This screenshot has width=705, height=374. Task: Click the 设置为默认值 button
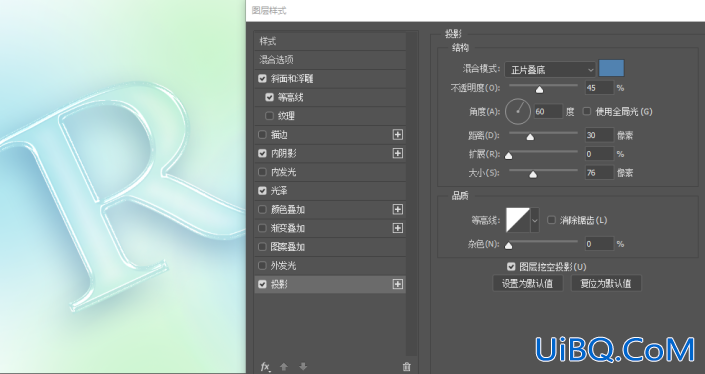pos(527,284)
